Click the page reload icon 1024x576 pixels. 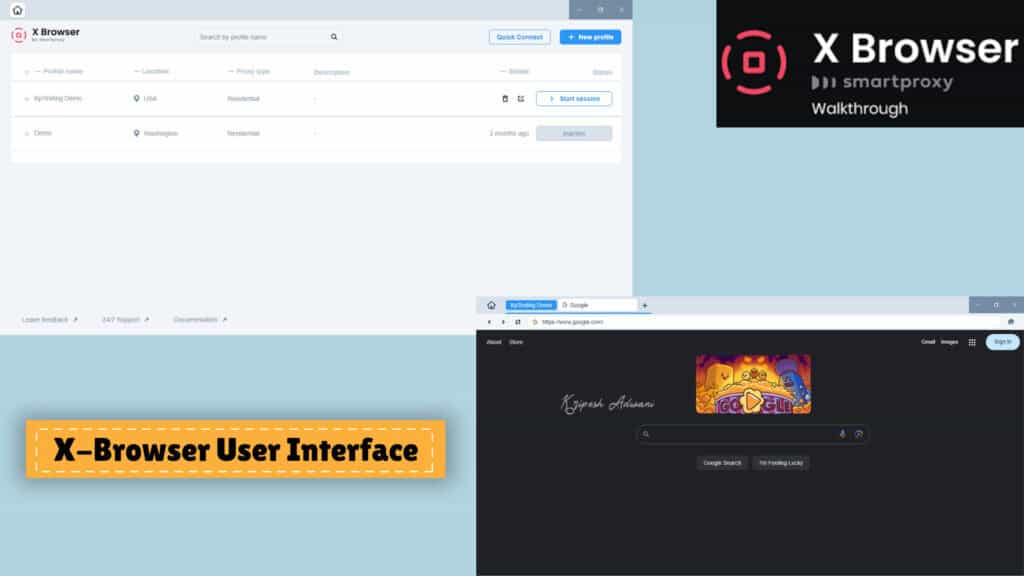click(x=516, y=322)
